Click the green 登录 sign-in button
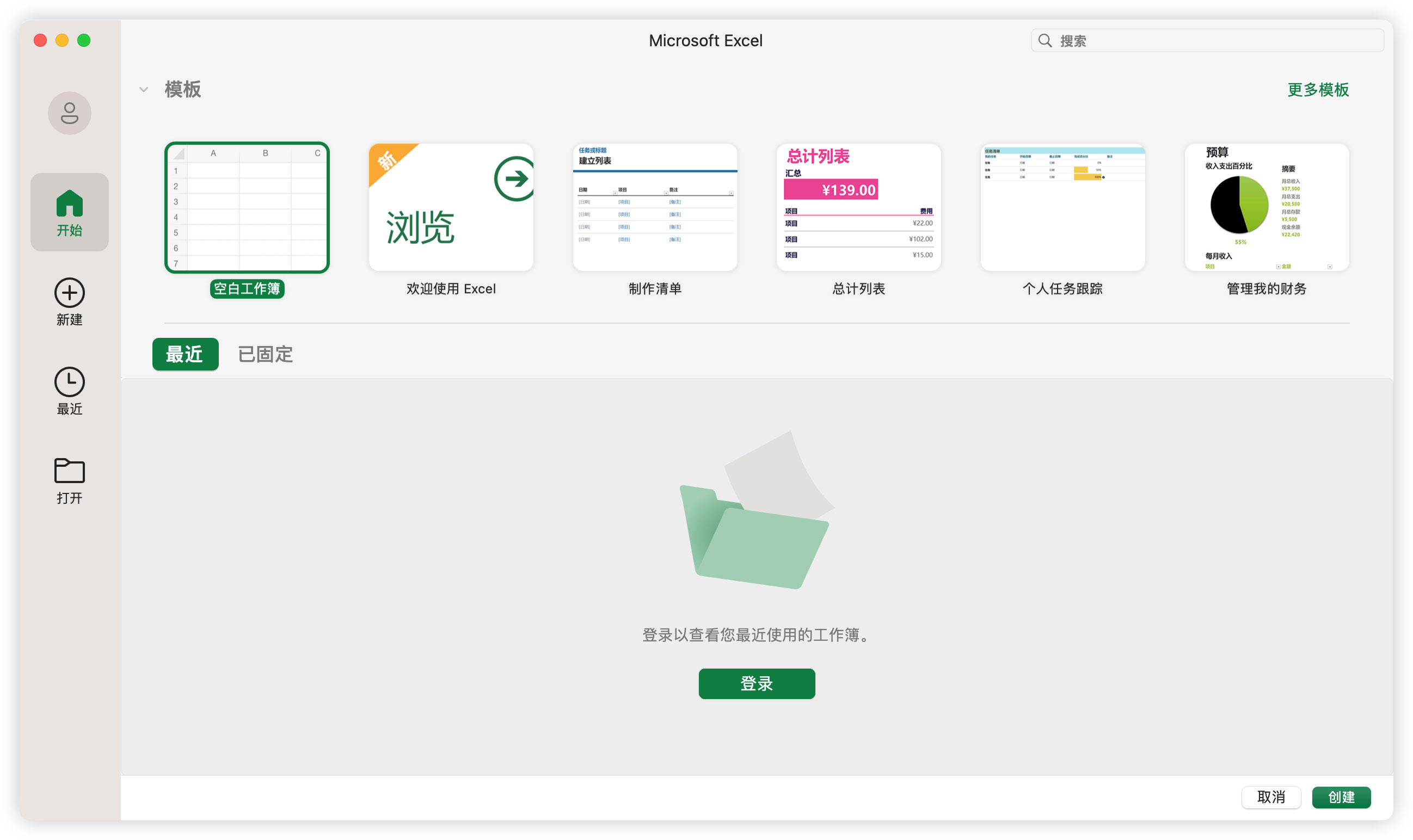The image size is (1413, 840). pyautogui.click(x=757, y=683)
